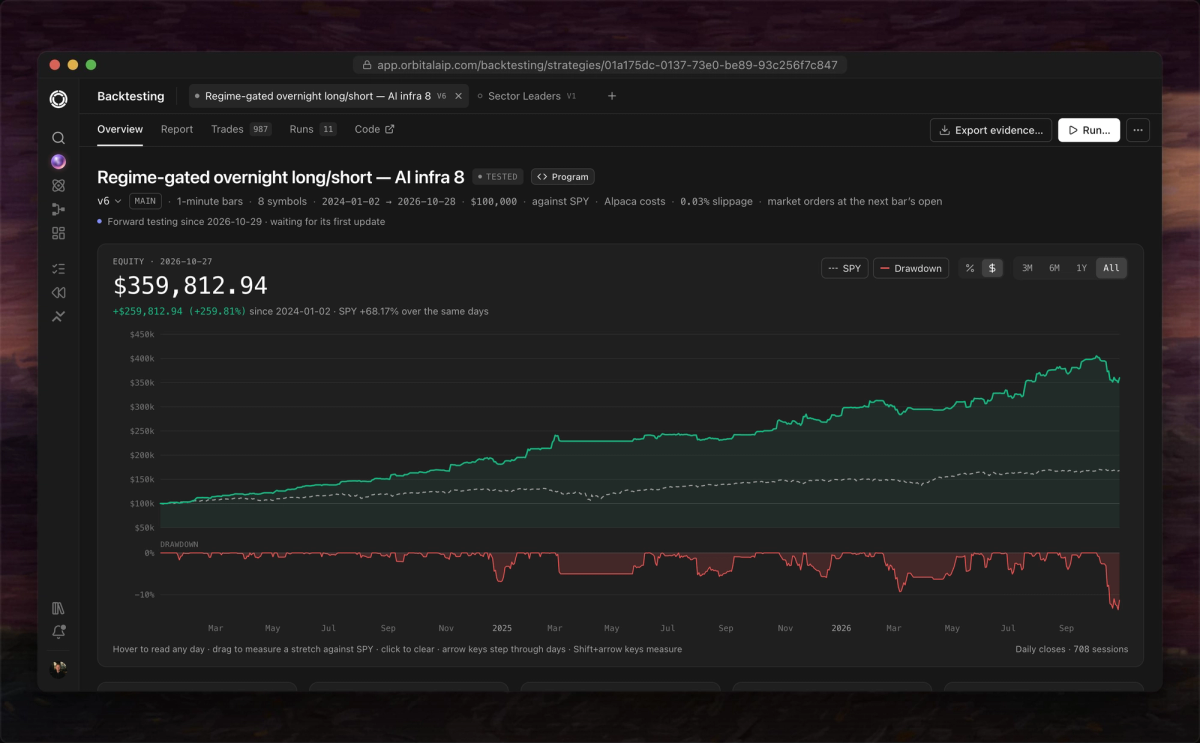Click the browser URL address bar
1200x743 pixels.
pos(600,65)
